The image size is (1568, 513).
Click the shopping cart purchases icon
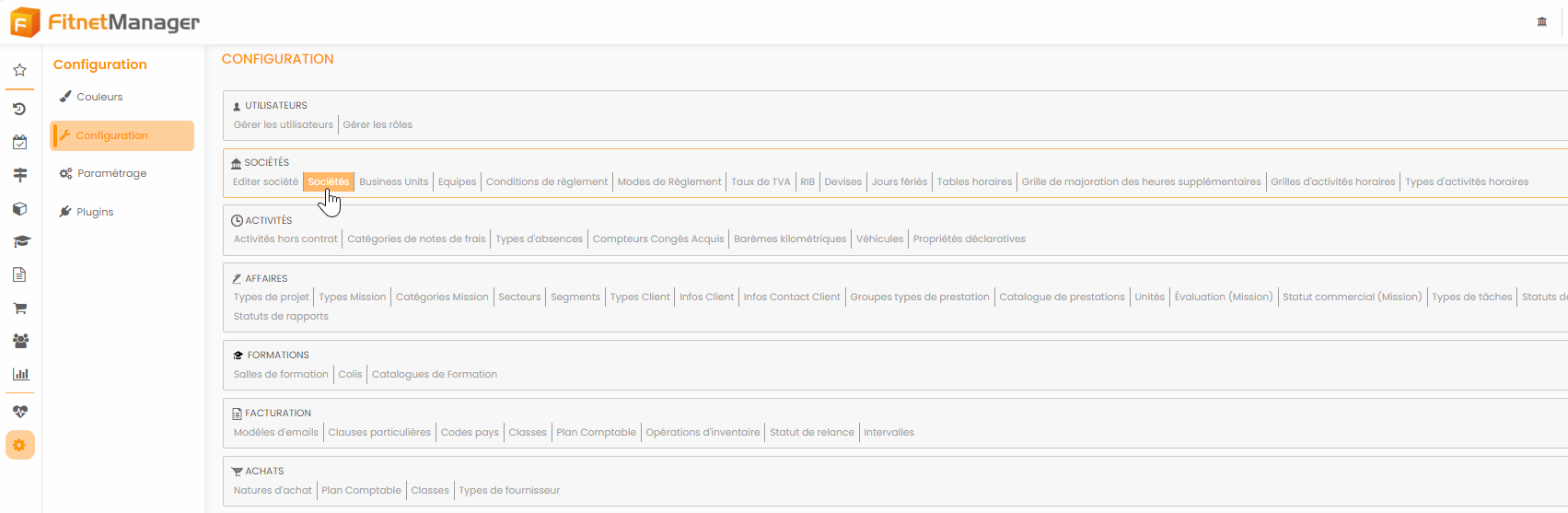click(19, 308)
